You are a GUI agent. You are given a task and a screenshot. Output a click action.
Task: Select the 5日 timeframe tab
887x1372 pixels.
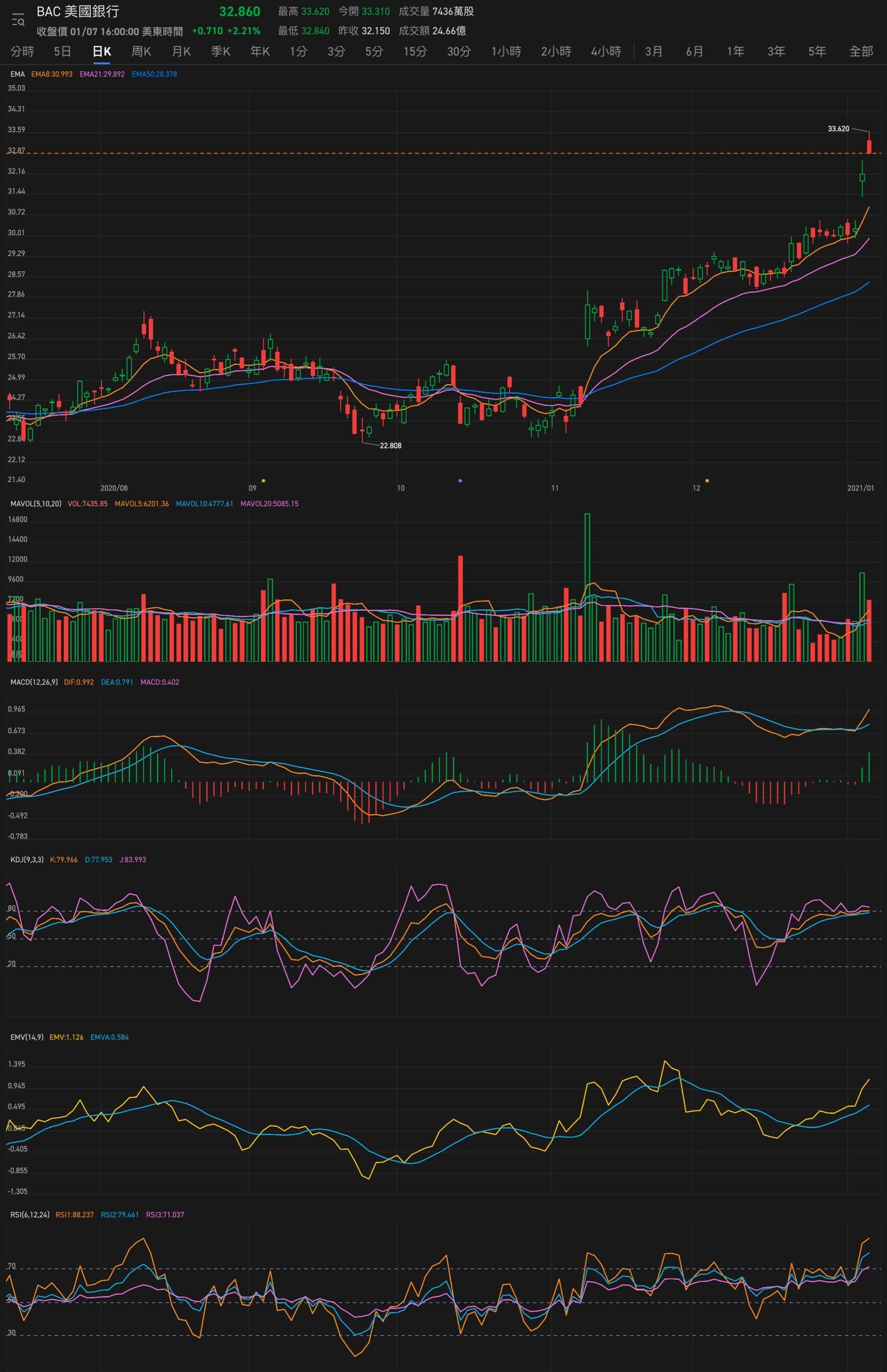(62, 51)
